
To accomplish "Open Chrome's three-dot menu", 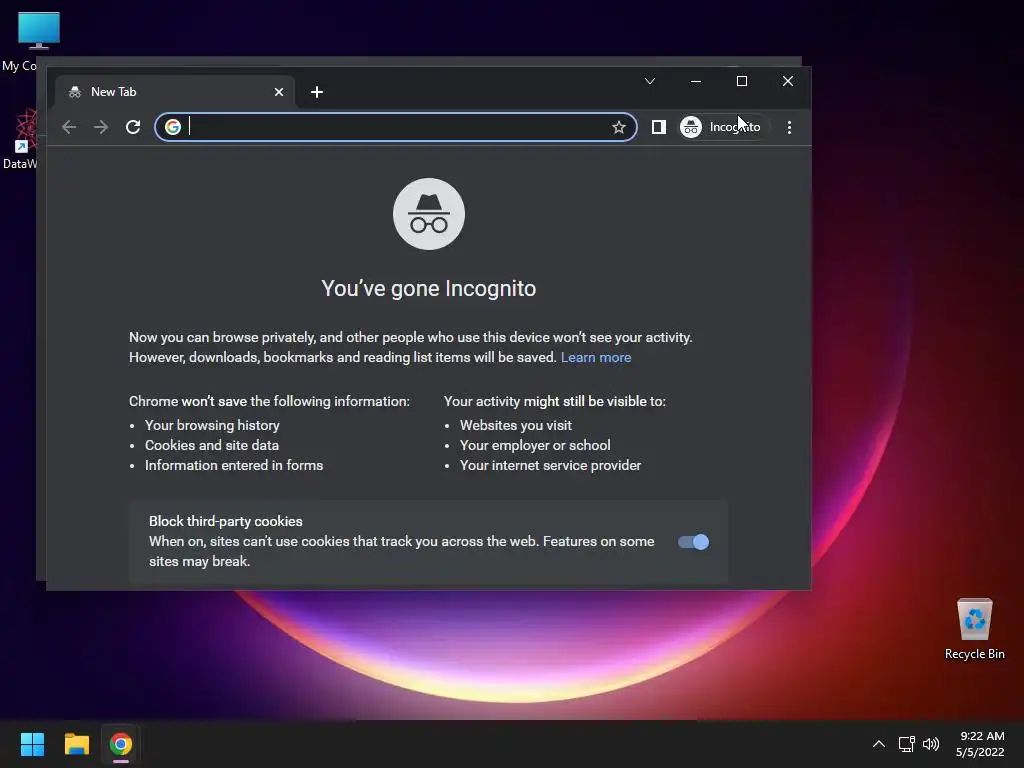I will coord(790,127).
